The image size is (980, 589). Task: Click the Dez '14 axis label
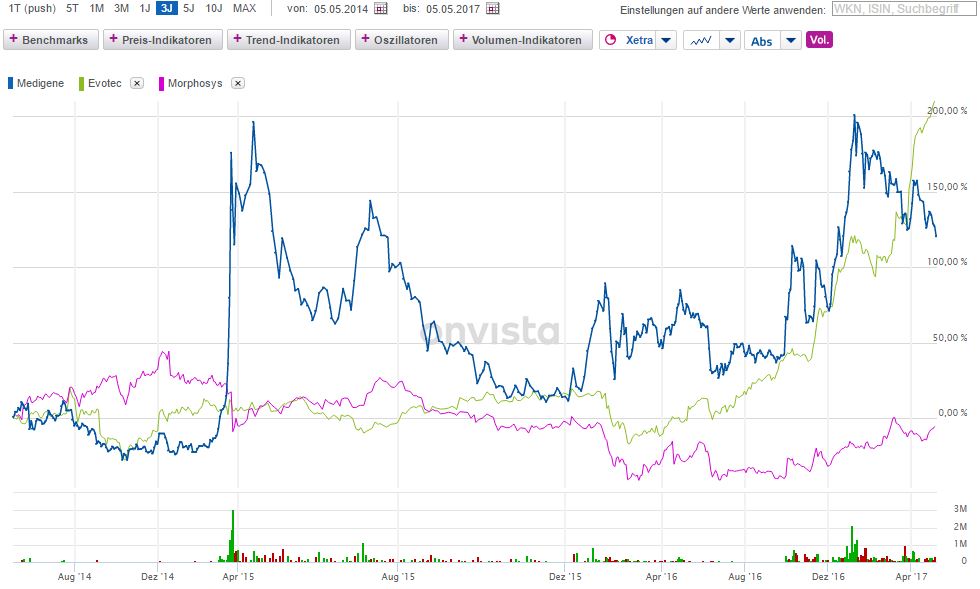click(158, 576)
